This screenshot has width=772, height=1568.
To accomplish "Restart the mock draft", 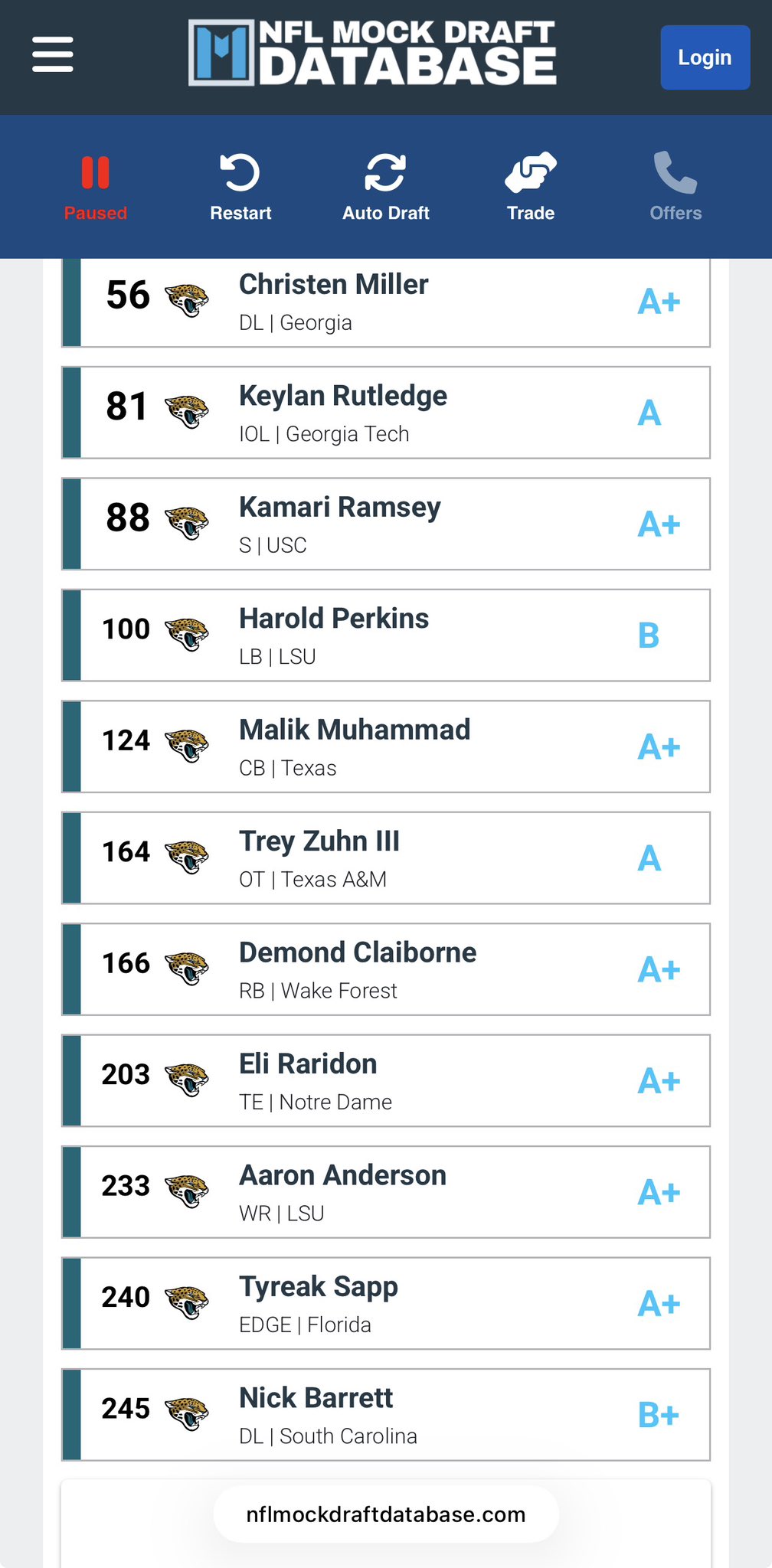I will coord(240,188).
